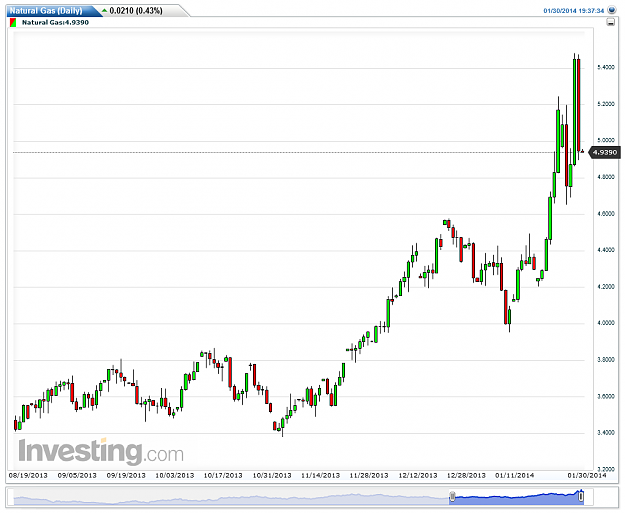Click the y-axis label '5.2000'
625x513 pixels.
pyautogui.click(x=606, y=104)
